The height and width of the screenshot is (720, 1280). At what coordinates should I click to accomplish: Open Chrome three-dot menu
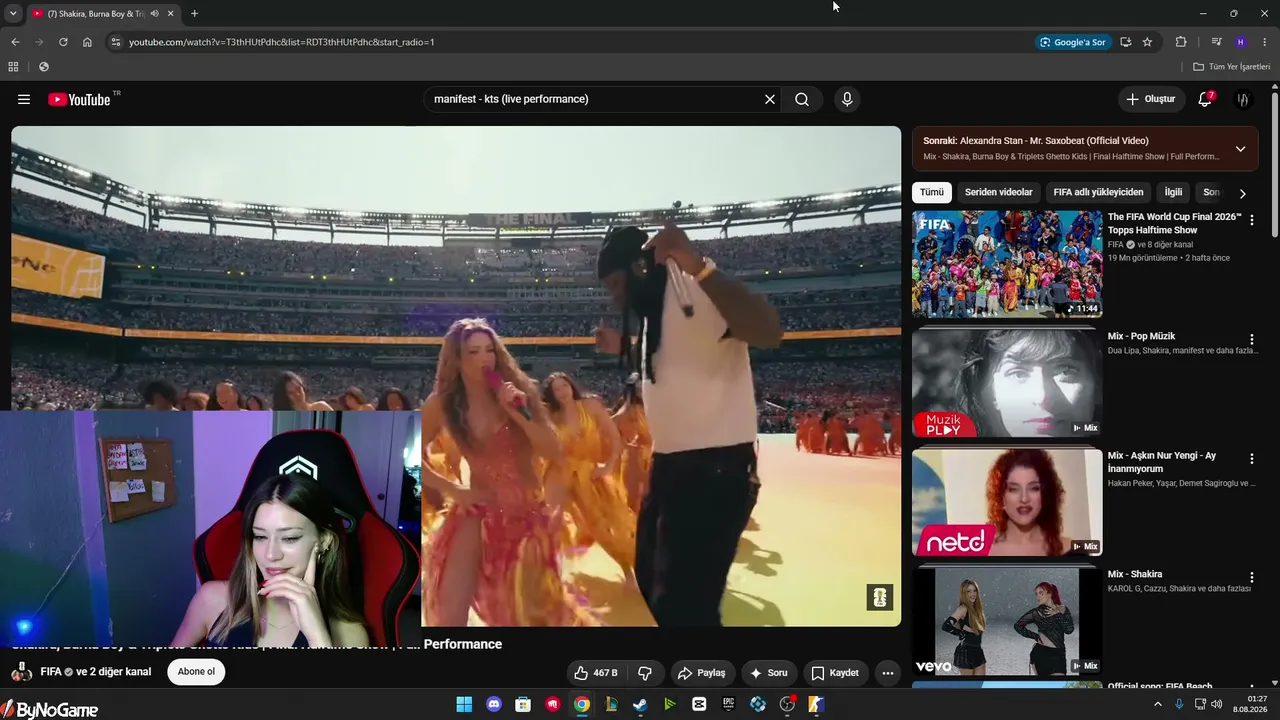coord(1264,42)
